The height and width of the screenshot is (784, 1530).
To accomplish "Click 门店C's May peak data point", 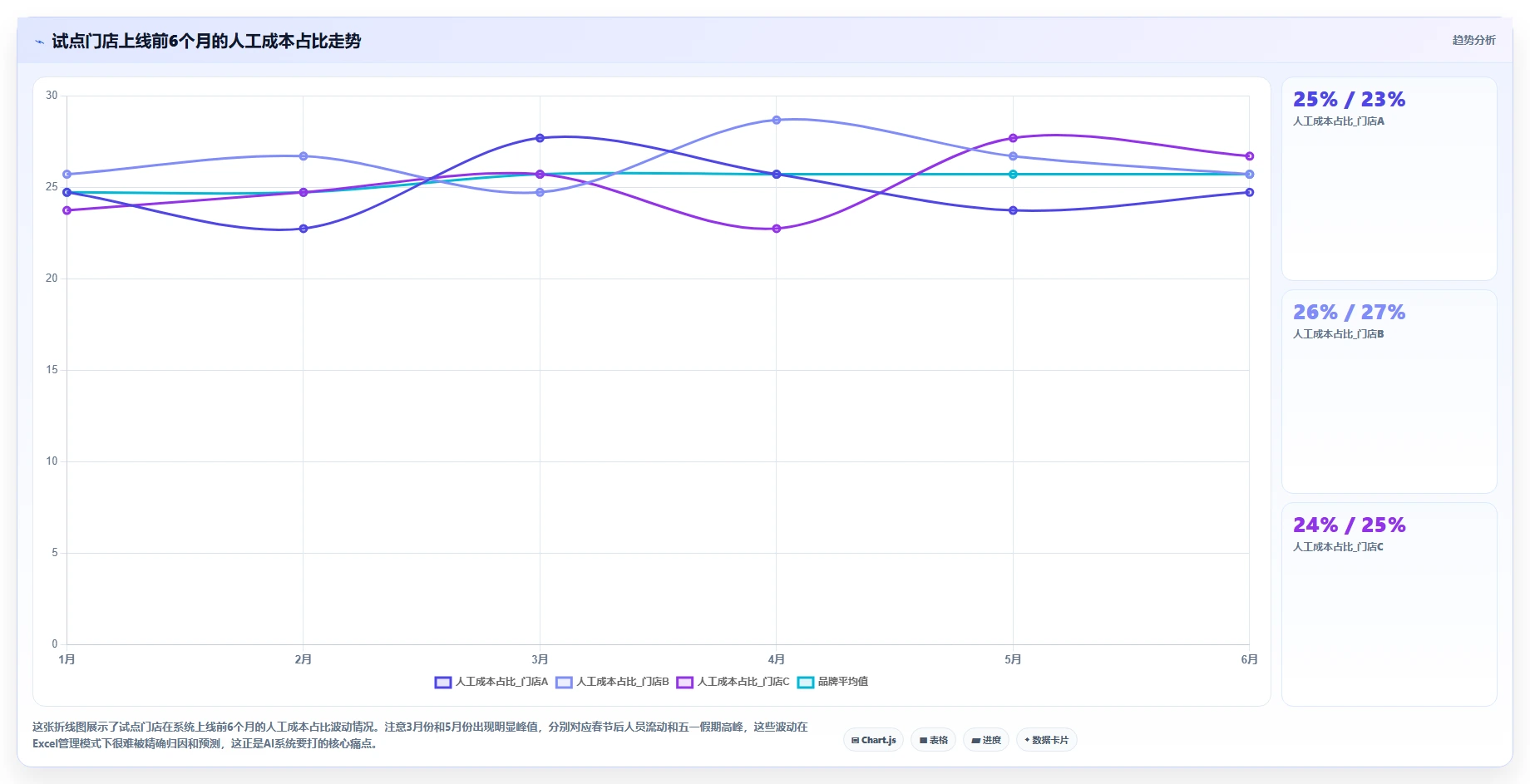I will point(1013,138).
